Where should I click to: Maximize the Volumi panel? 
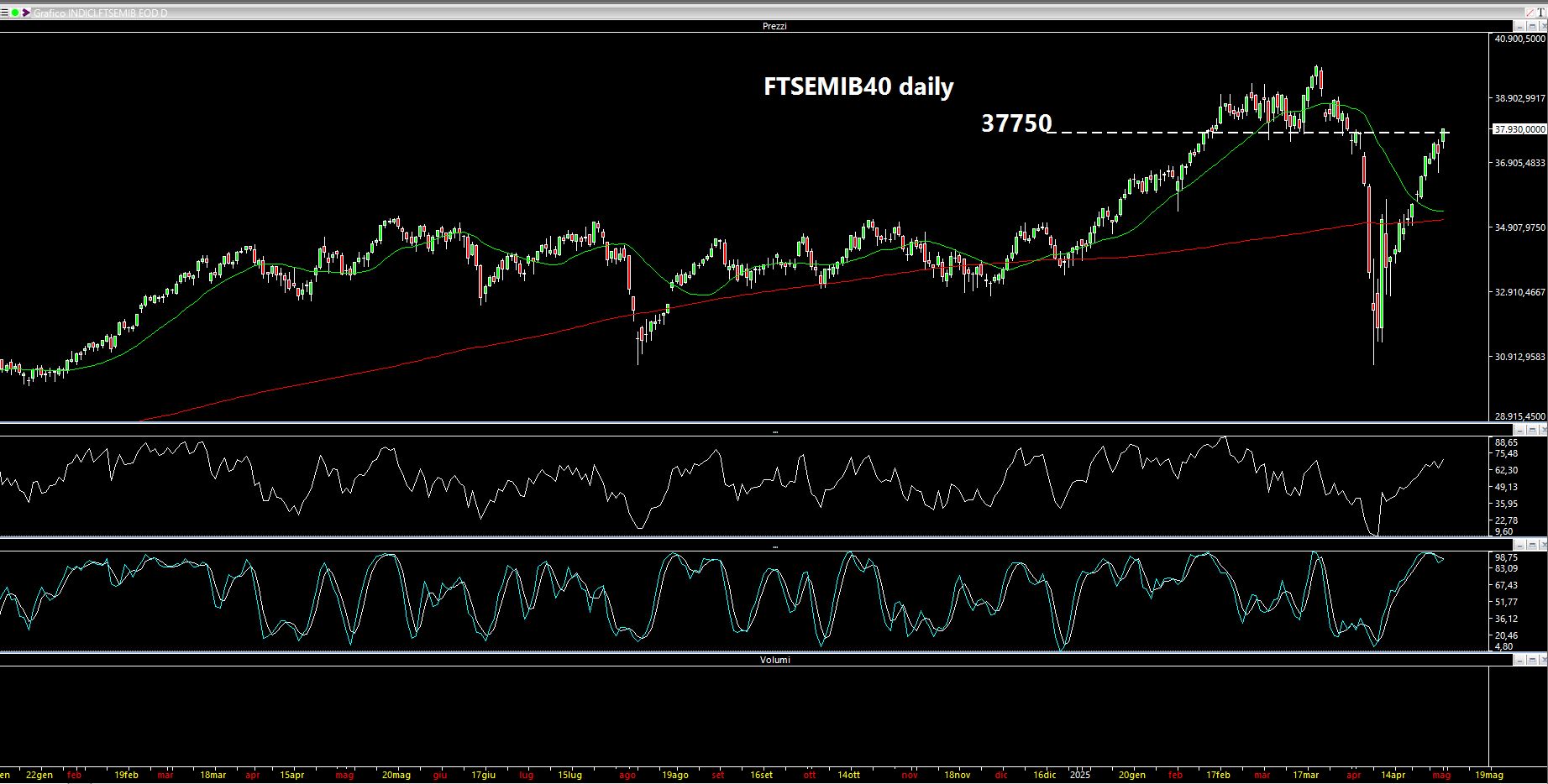[1532, 660]
